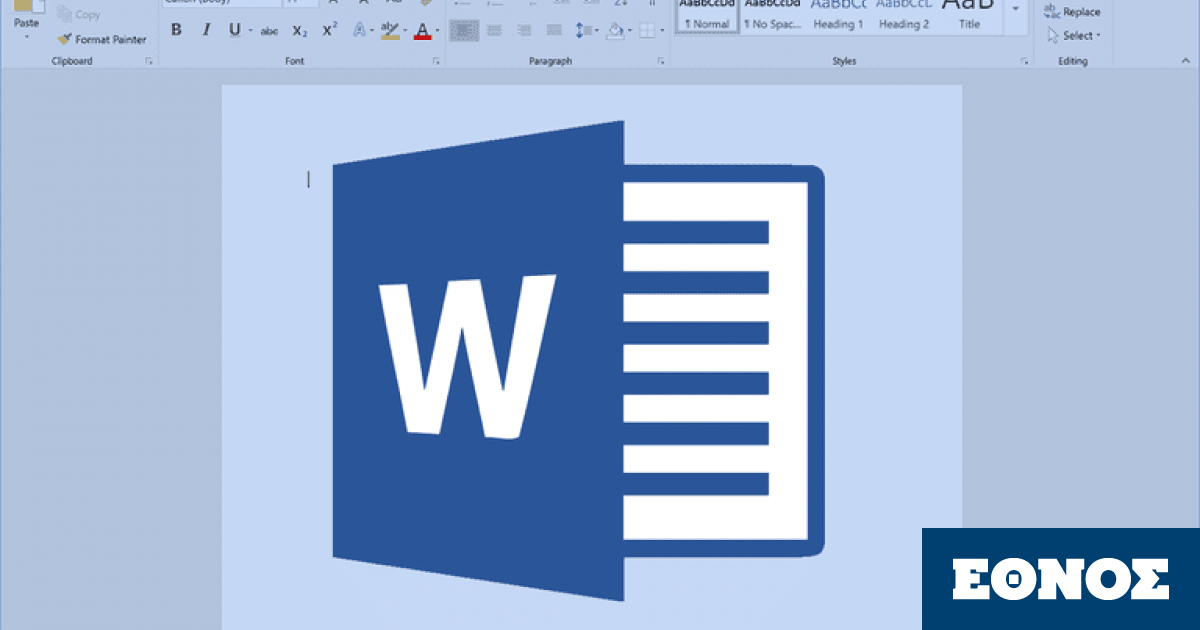Toggle italic formatting
This screenshot has width=1200, height=630.
tap(206, 30)
